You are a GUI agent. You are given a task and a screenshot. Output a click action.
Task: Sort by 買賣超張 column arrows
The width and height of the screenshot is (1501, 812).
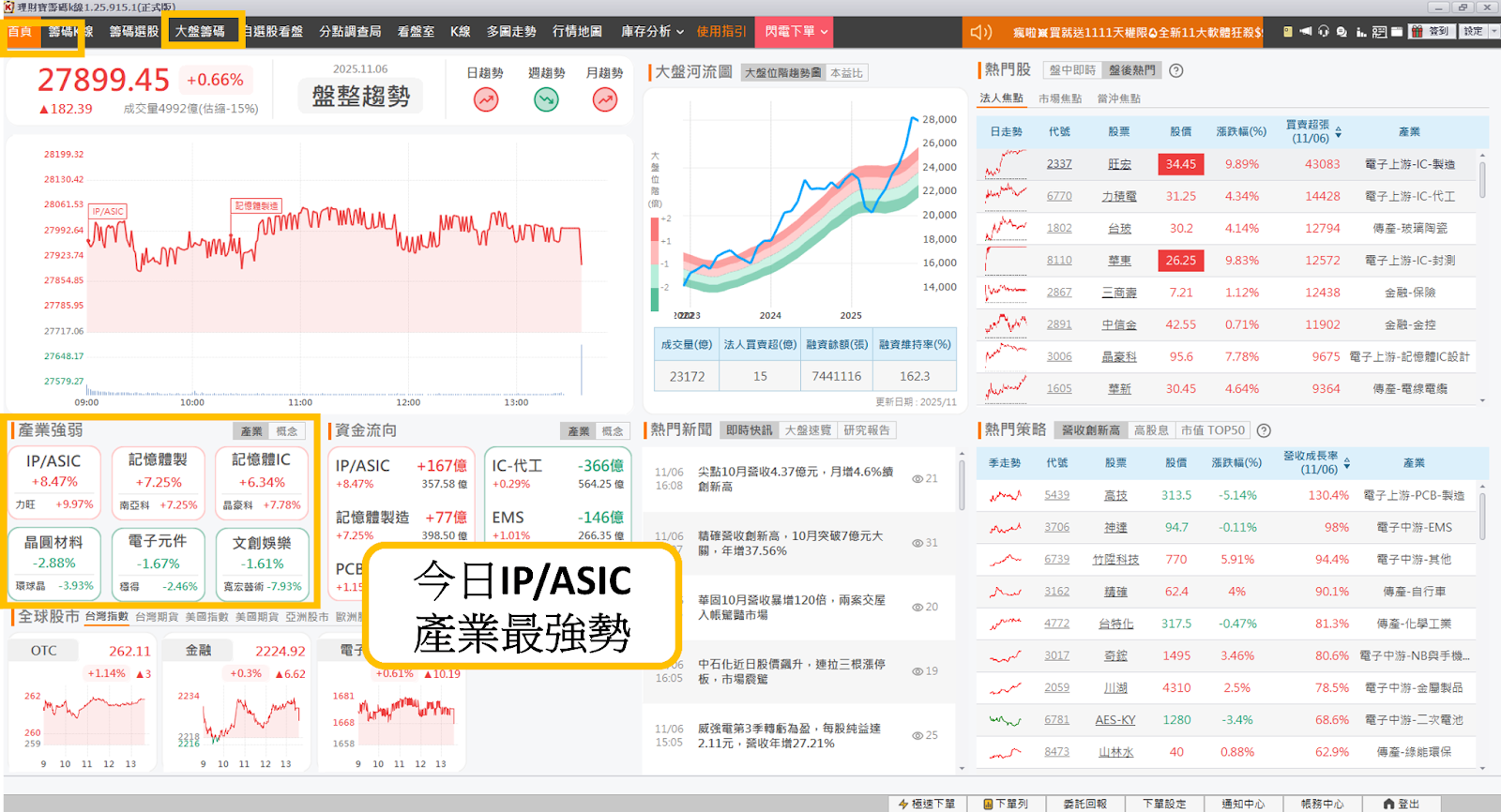point(1338,132)
